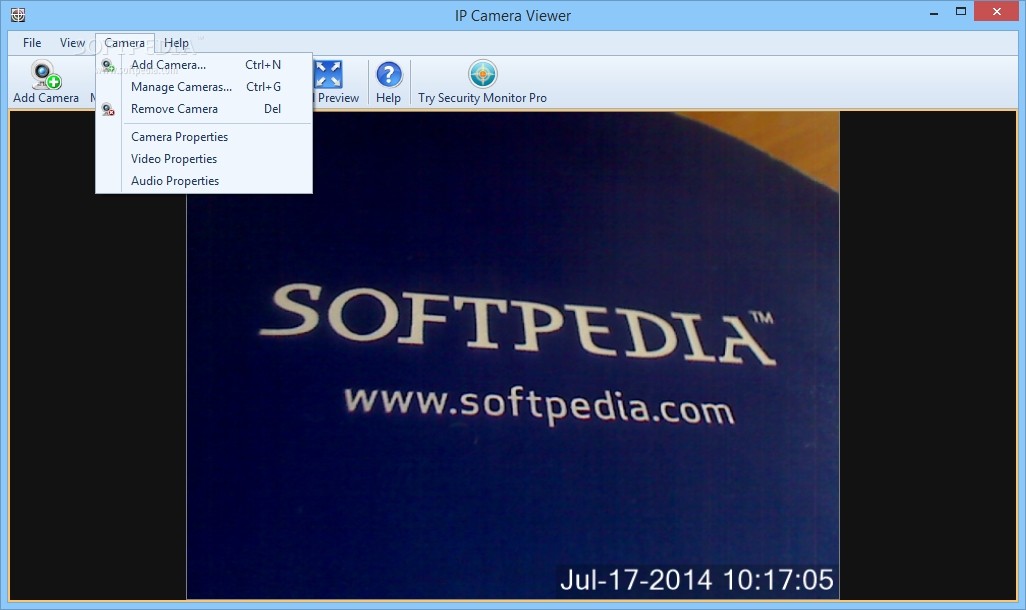
Task: Open Camera Properties from the menu
Action: click(x=204, y=137)
